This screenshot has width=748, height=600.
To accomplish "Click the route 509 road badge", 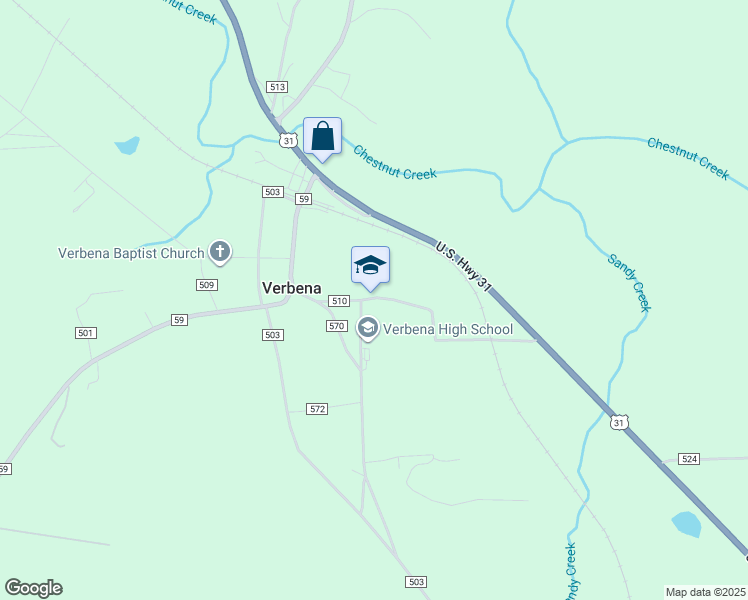I will point(207,285).
